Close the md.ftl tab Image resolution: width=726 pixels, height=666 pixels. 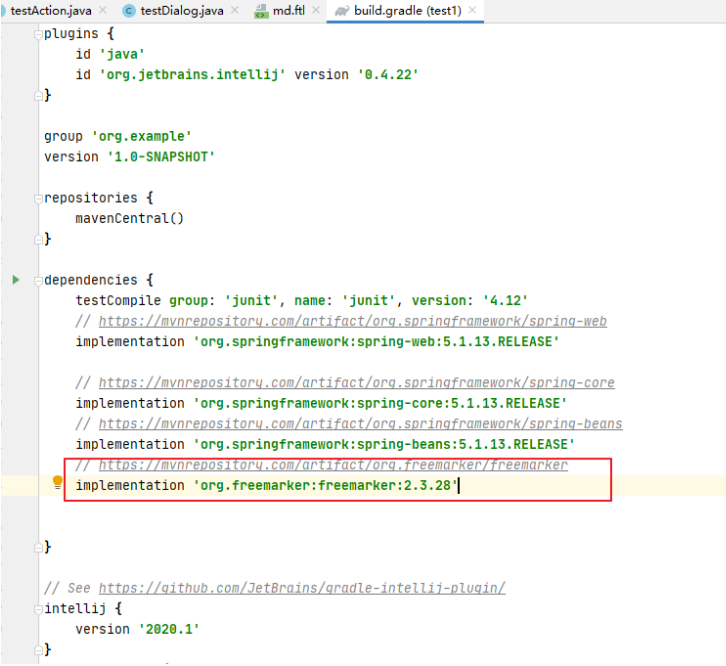coord(316,10)
